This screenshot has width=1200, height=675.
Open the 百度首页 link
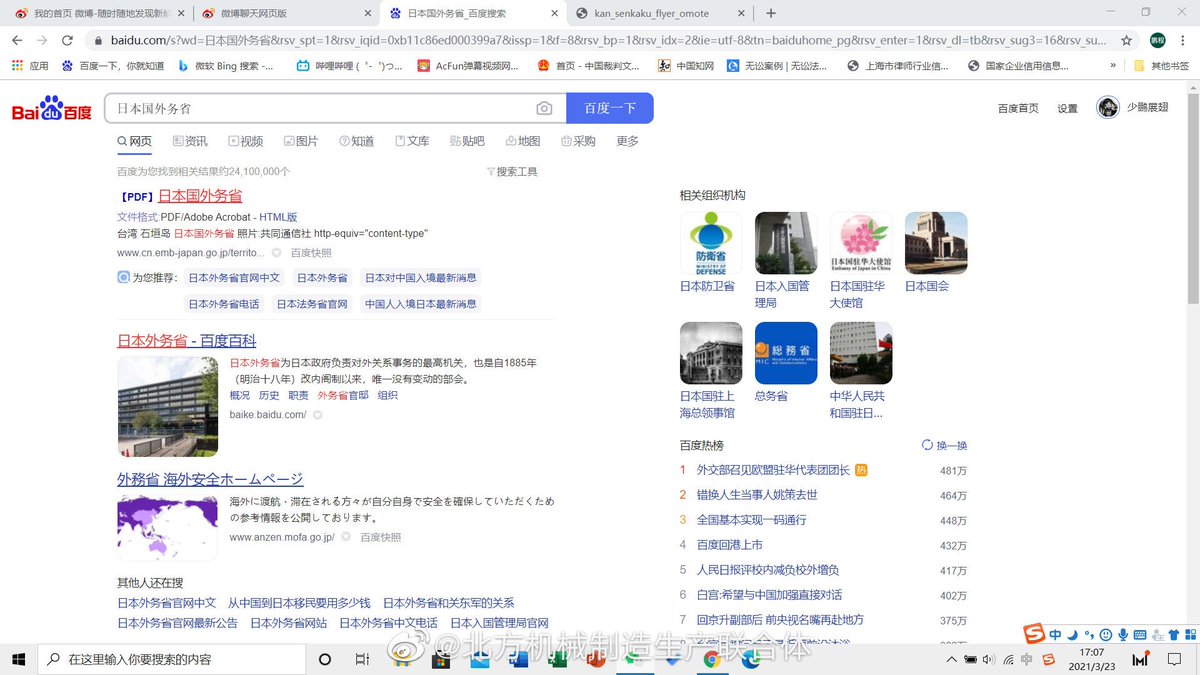tap(1018, 108)
